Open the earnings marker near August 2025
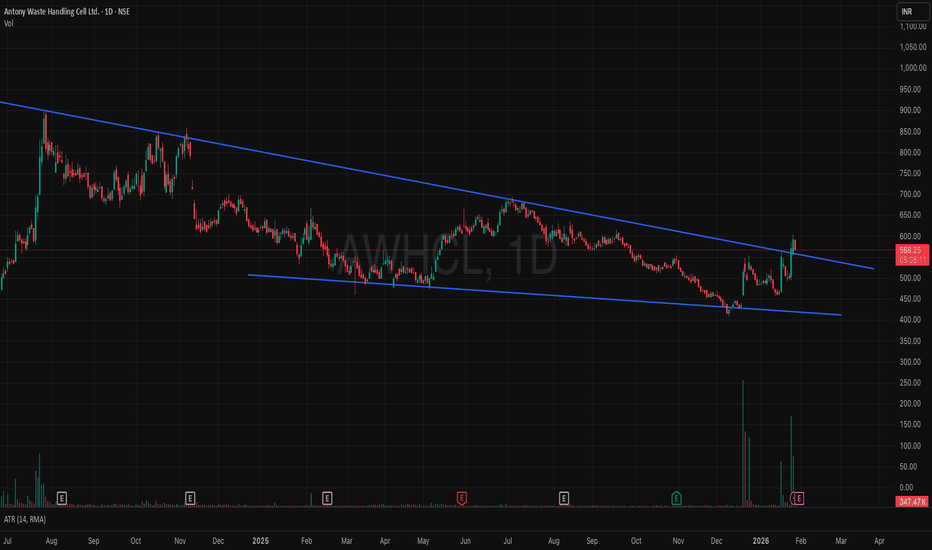This screenshot has width=932, height=550. [563, 498]
